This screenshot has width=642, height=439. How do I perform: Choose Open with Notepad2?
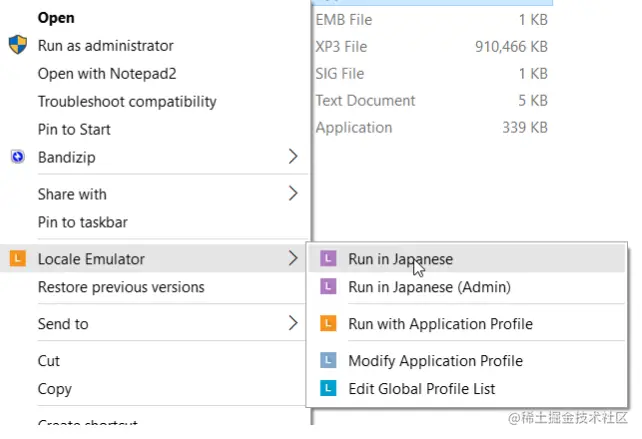point(98,73)
